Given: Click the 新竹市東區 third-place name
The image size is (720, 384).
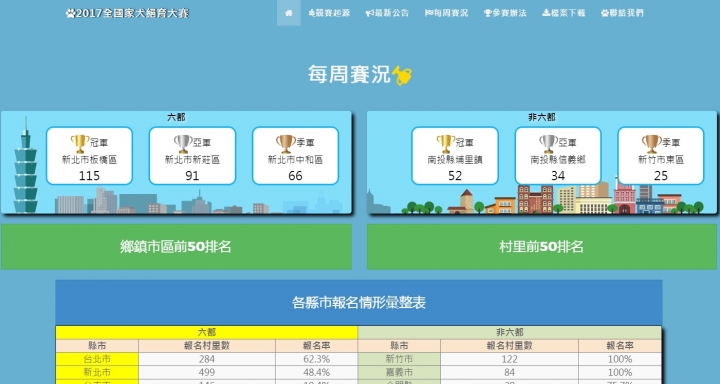Looking at the screenshot, I should tap(661, 160).
